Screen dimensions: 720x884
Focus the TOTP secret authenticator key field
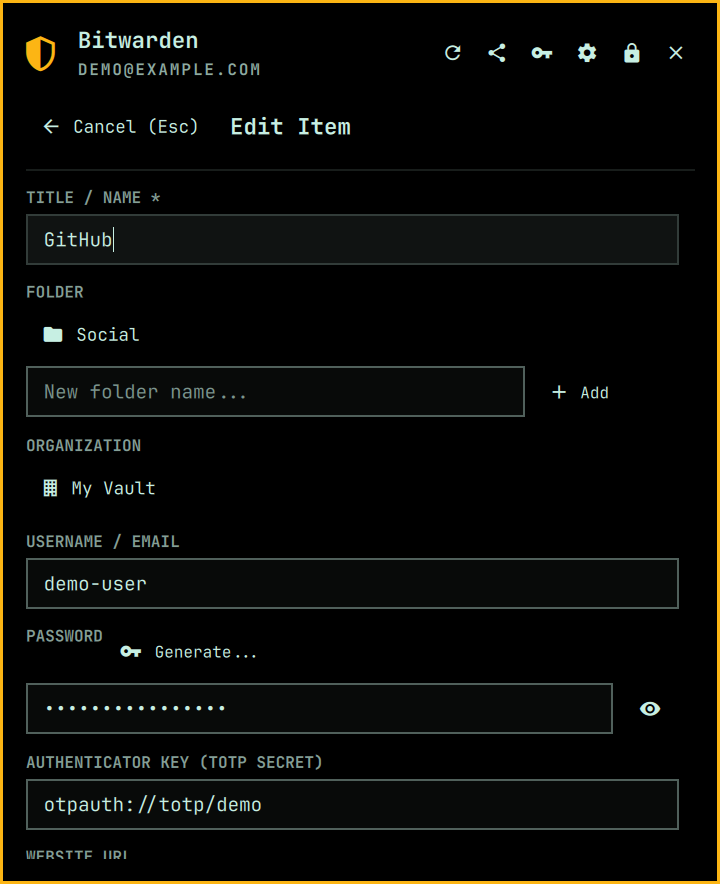pyautogui.click(x=352, y=805)
